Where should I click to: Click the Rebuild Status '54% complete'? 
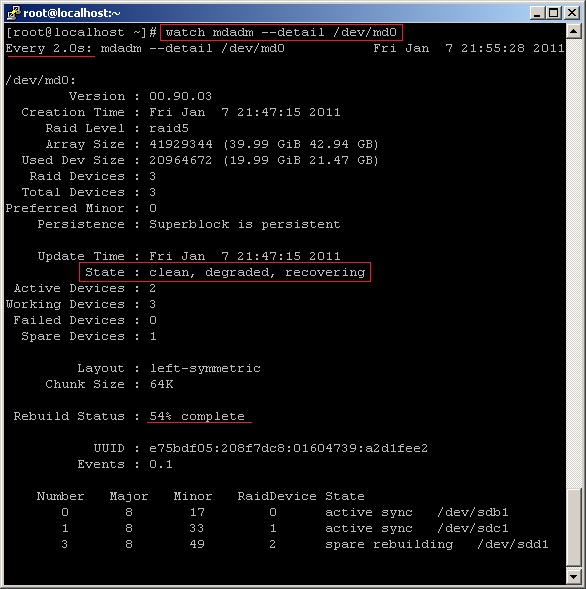click(x=197, y=416)
